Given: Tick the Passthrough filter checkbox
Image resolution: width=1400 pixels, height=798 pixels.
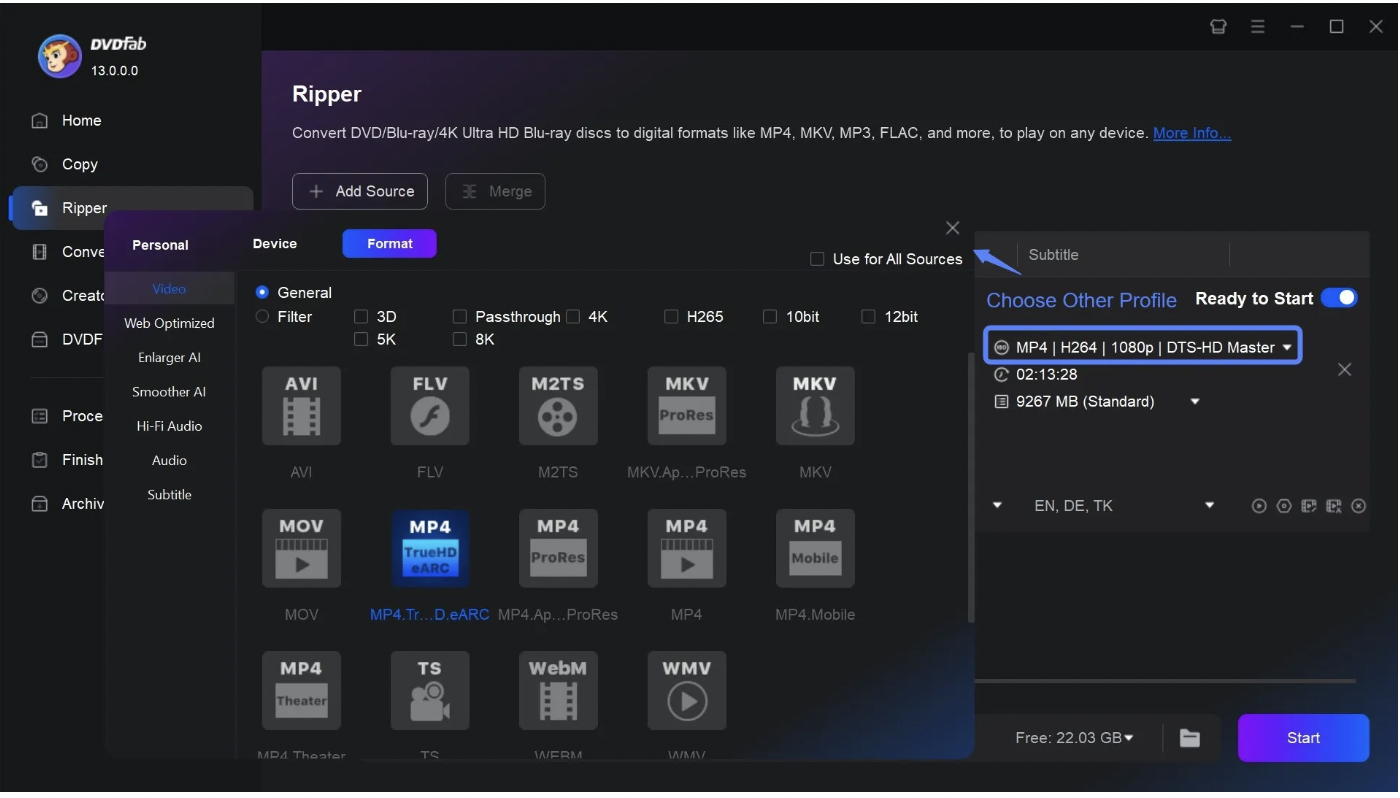Looking at the screenshot, I should [460, 316].
